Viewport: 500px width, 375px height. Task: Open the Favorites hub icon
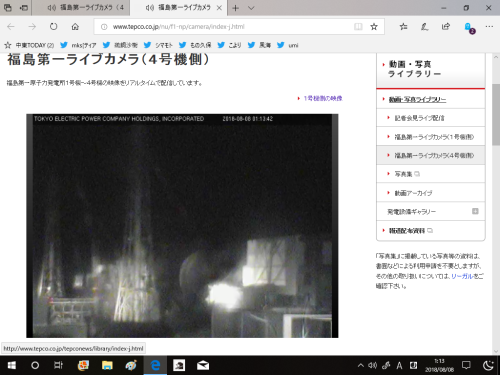coord(403,27)
